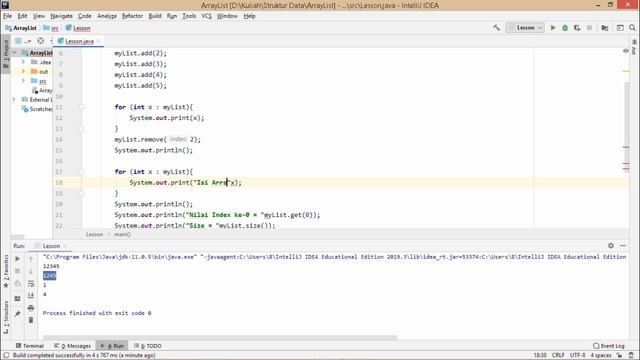The image size is (640, 360).
Task: Rerun Lesson in Run panel
Action: [18, 259]
